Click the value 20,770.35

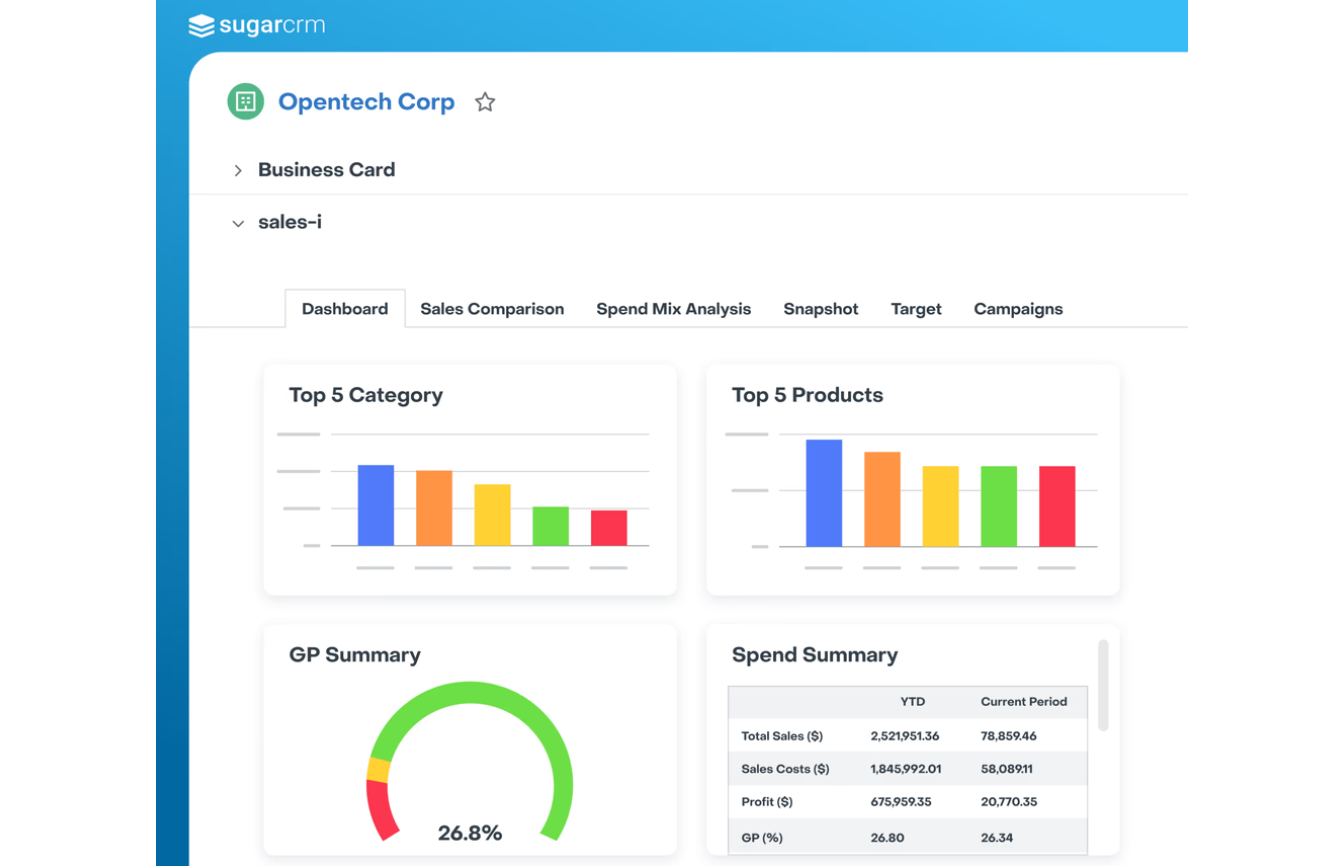[x=1009, y=802]
